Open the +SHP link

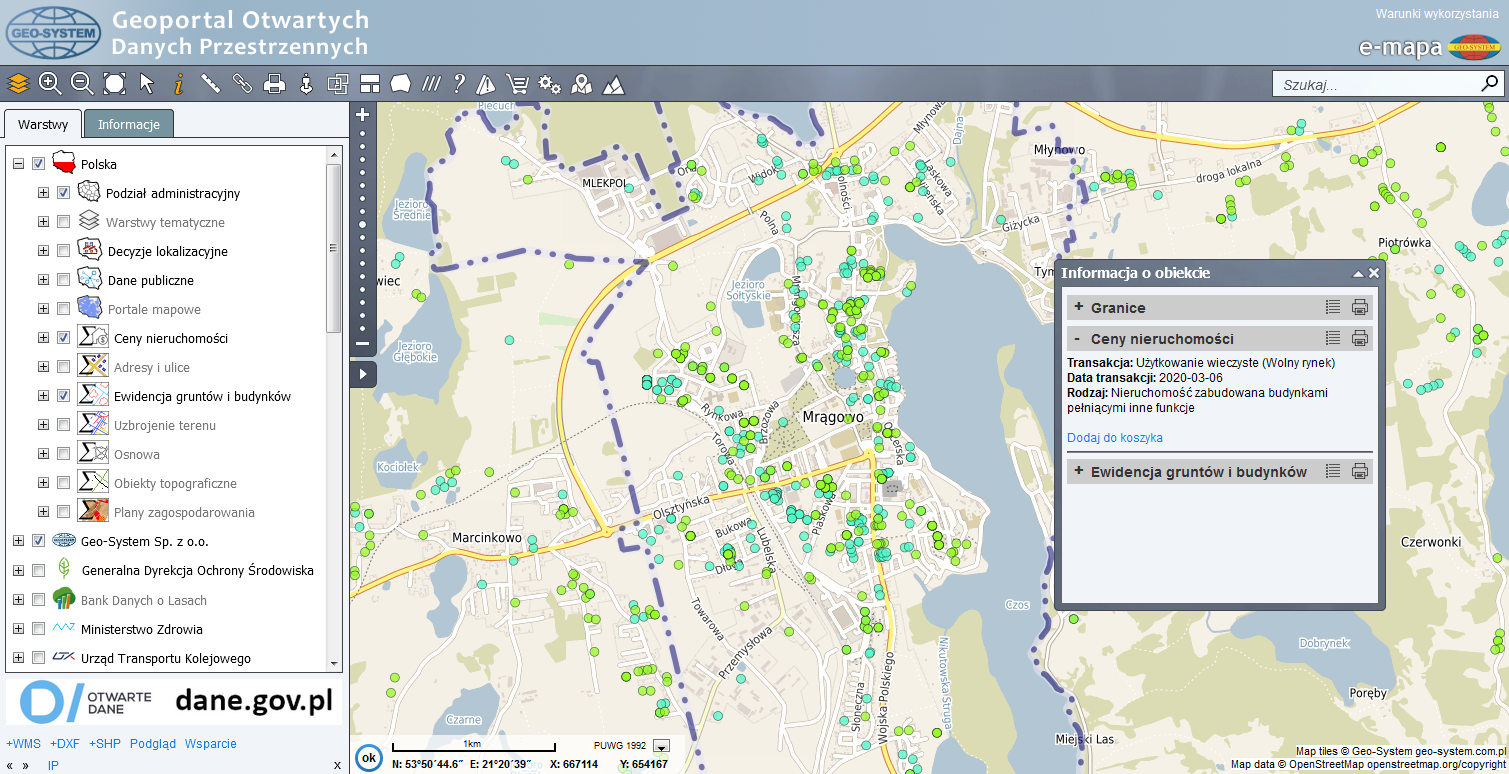pos(105,744)
